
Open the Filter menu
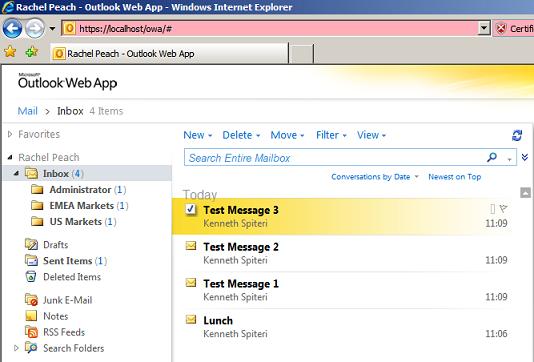(331, 135)
